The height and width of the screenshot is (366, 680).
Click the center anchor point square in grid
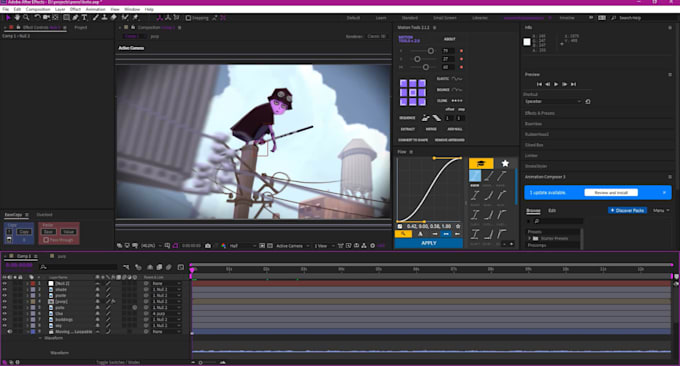pyautogui.click(x=412, y=92)
